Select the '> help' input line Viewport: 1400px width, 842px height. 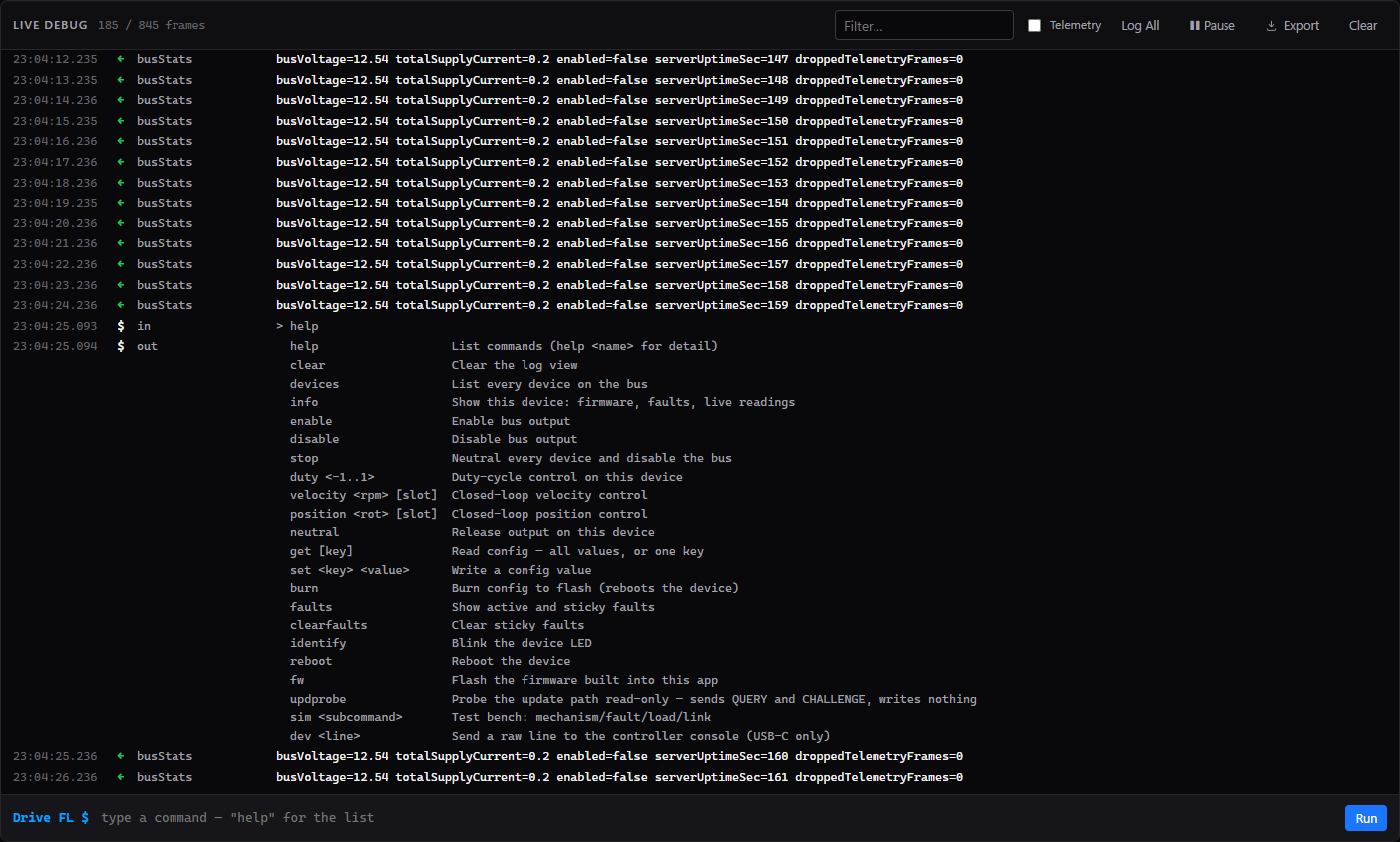[297, 326]
